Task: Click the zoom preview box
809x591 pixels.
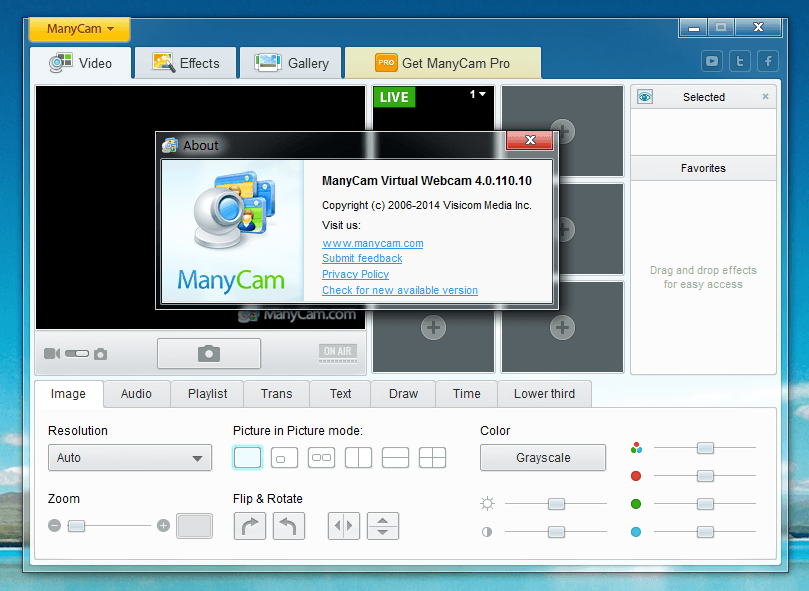Action: [195, 526]
